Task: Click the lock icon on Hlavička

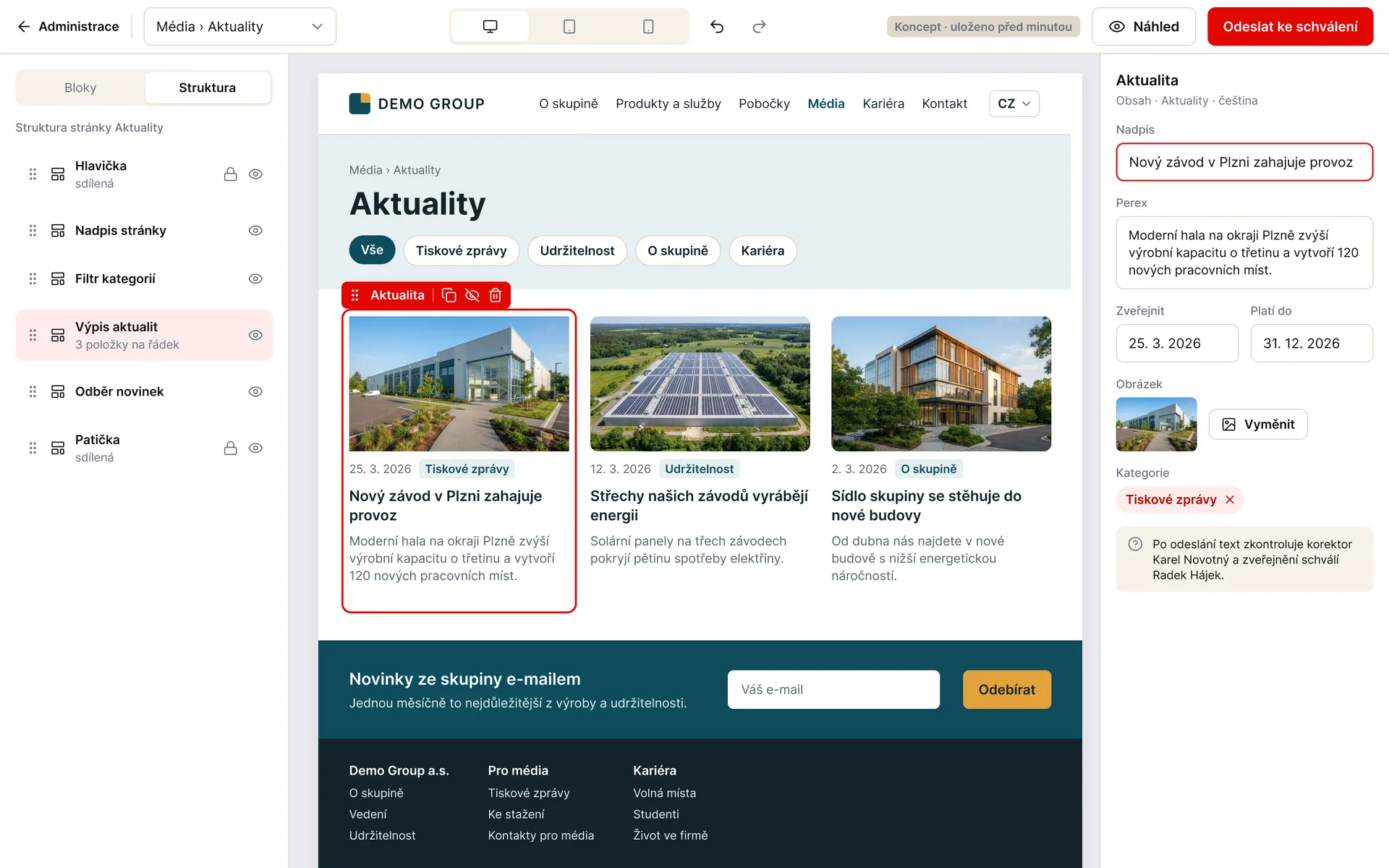Action: (230, 174)
